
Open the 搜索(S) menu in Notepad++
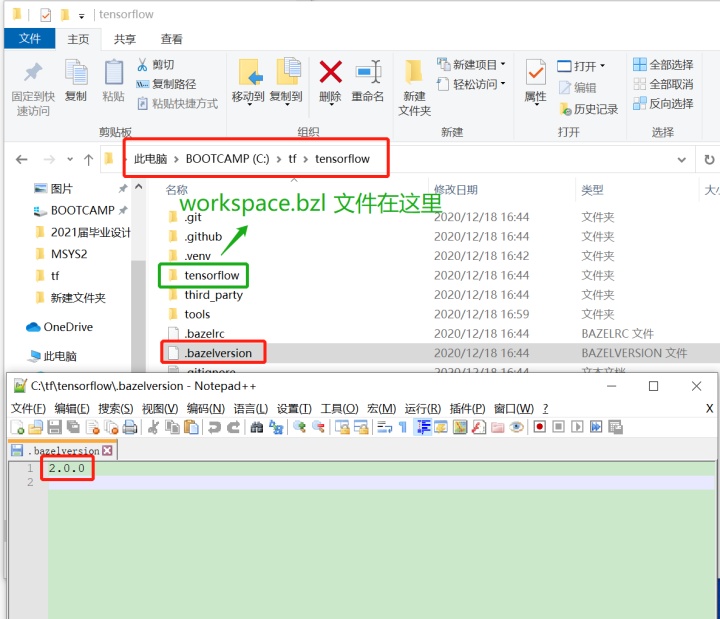[x=115, y=408]
